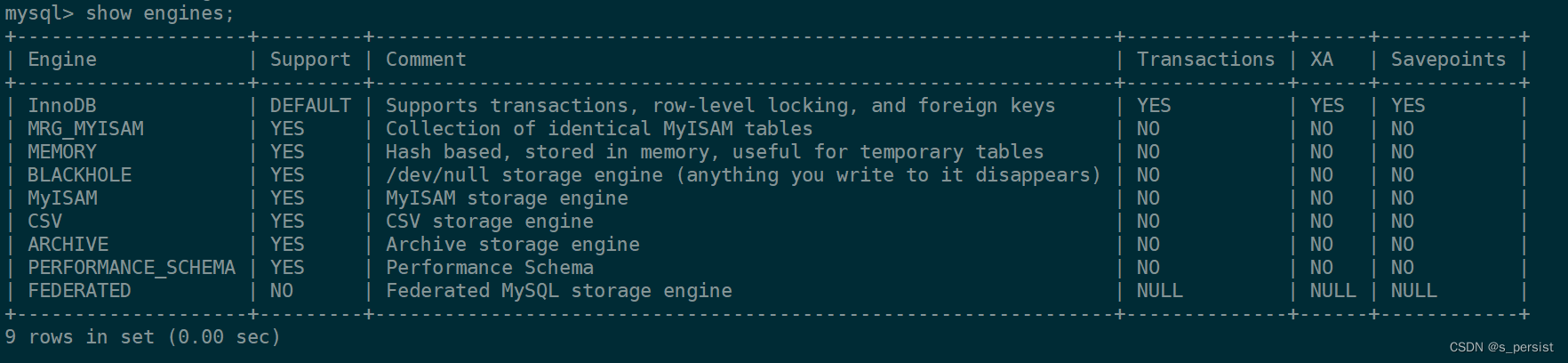Click the '9 rows in set' result line
The image size is (1568, 363).
[142, 337]
